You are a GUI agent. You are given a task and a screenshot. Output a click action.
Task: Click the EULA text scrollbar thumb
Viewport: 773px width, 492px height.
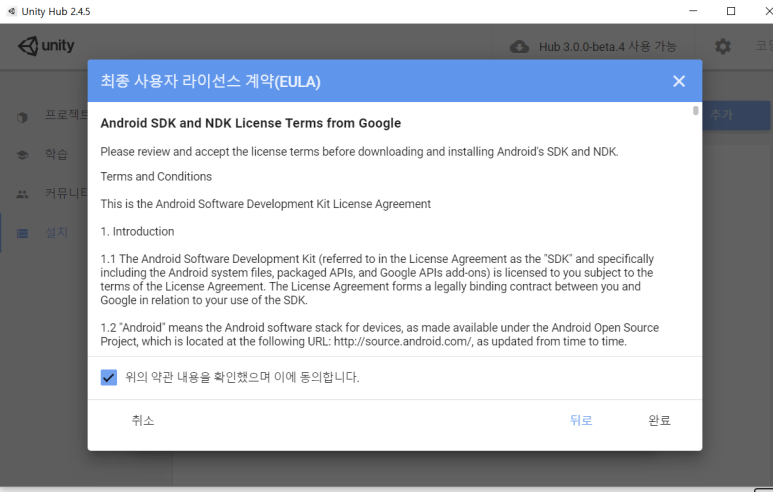pyautogui.click(x=695, y=110)
